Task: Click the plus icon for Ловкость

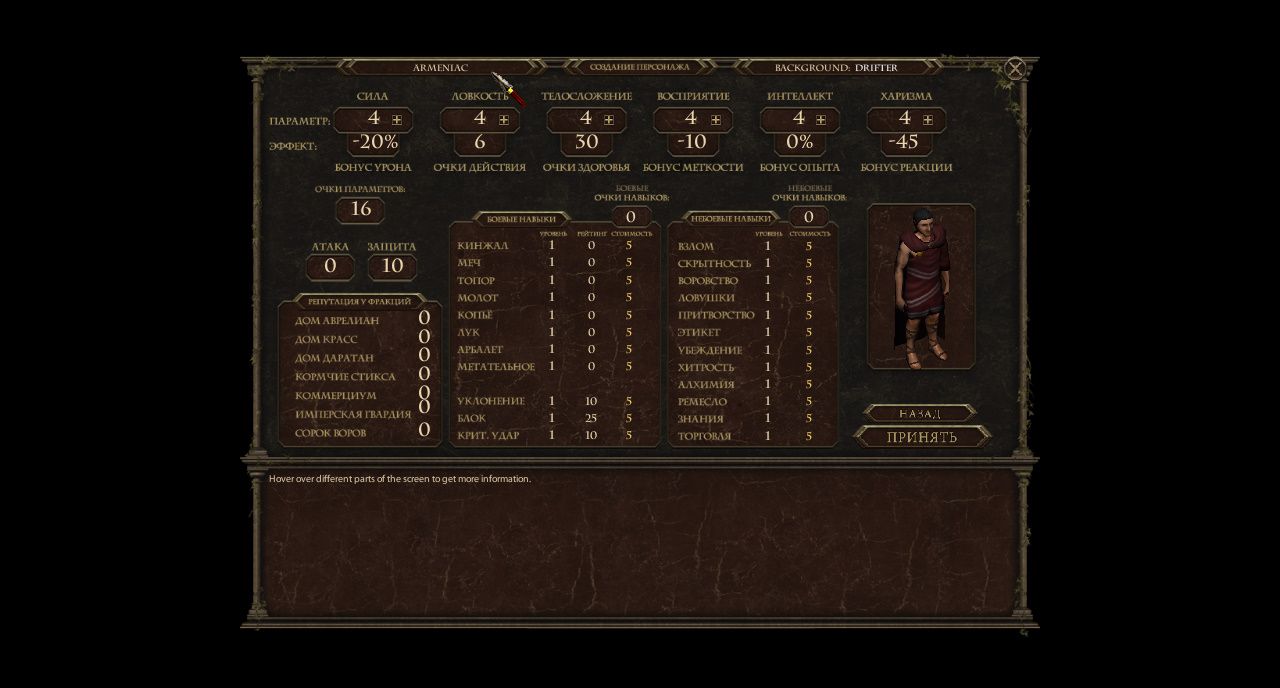Action: [x=504, y=120]
